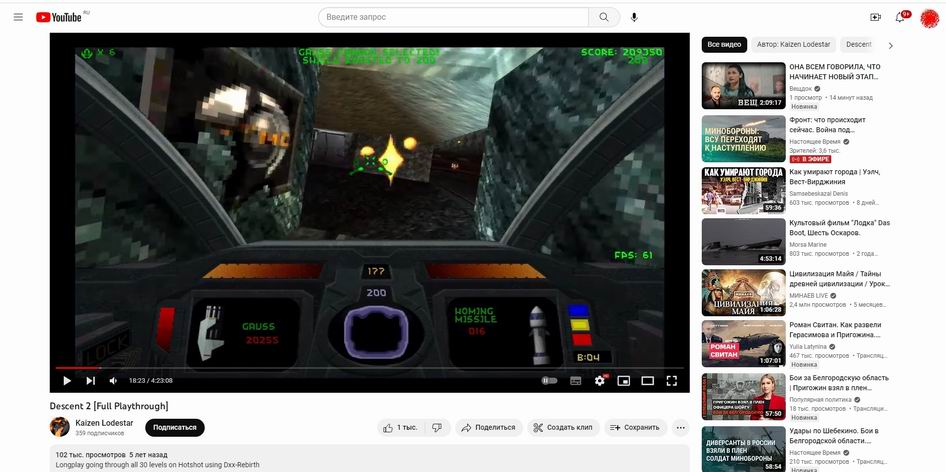Open Цивилизация Майя thumbnail

pos(743,293)
